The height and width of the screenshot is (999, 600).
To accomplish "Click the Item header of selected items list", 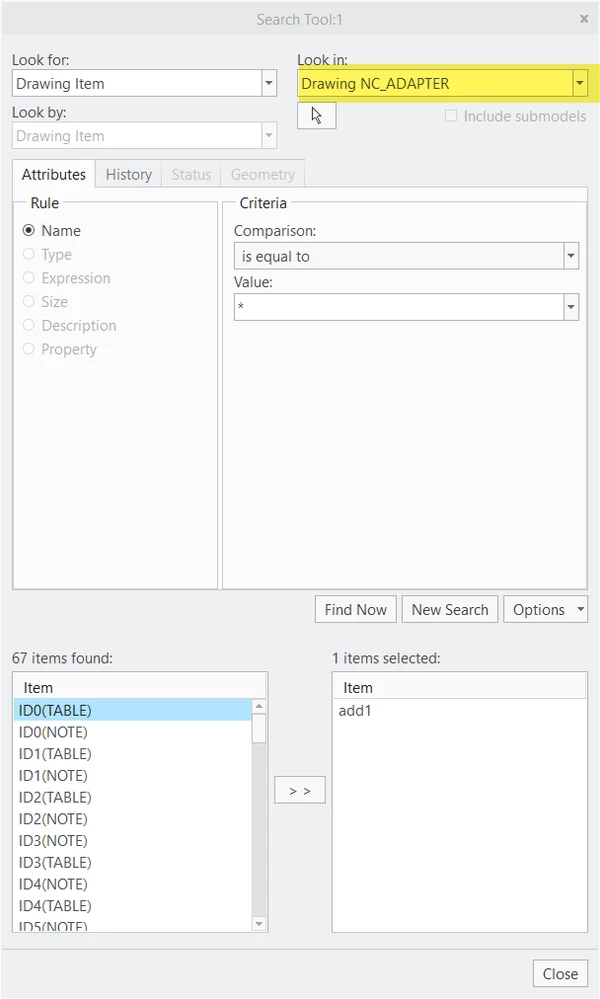I will (459, 687).
